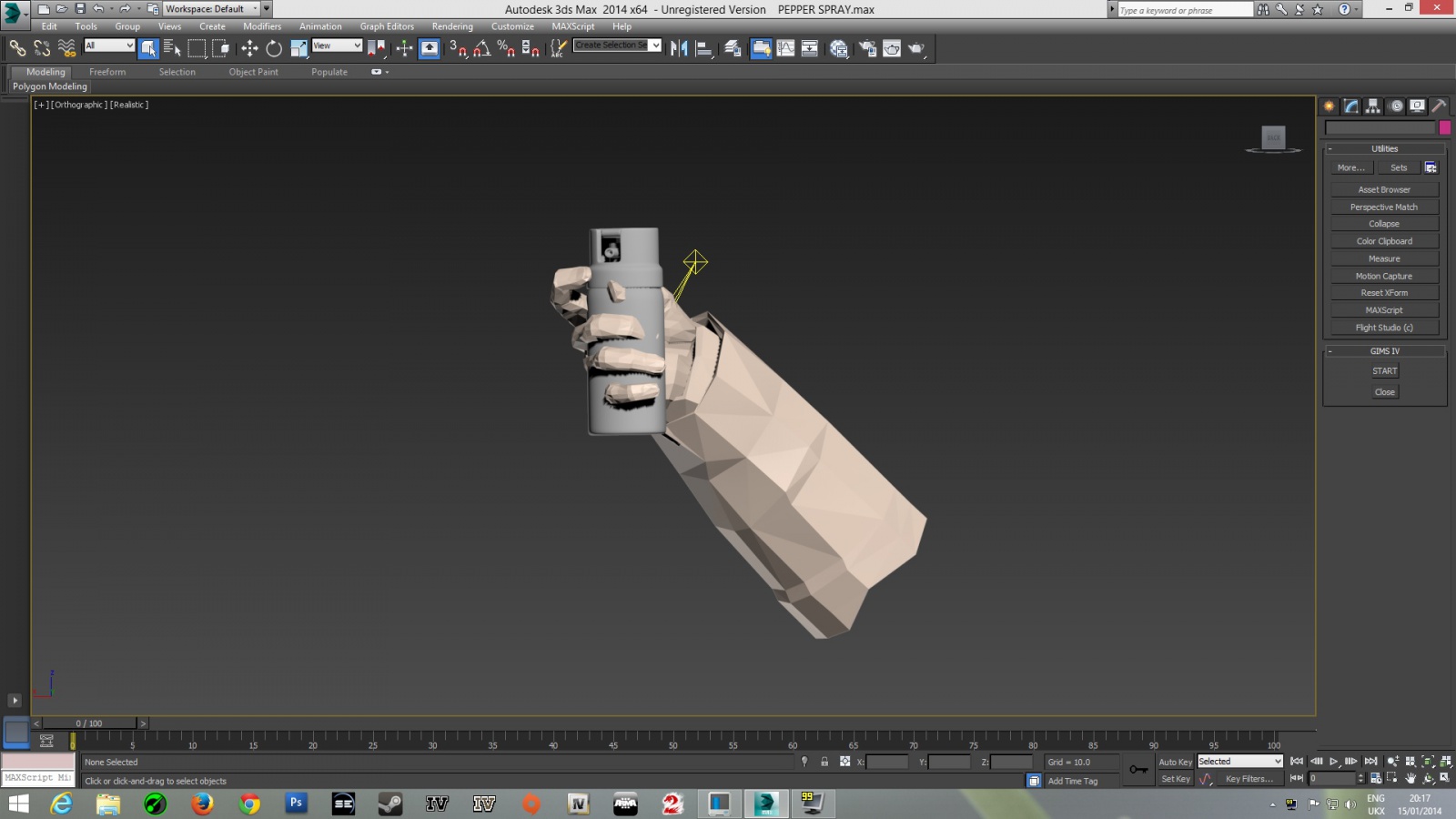Click the GIMS IV START button
Screen dimensions: 1456x819
coord(1384,371)
